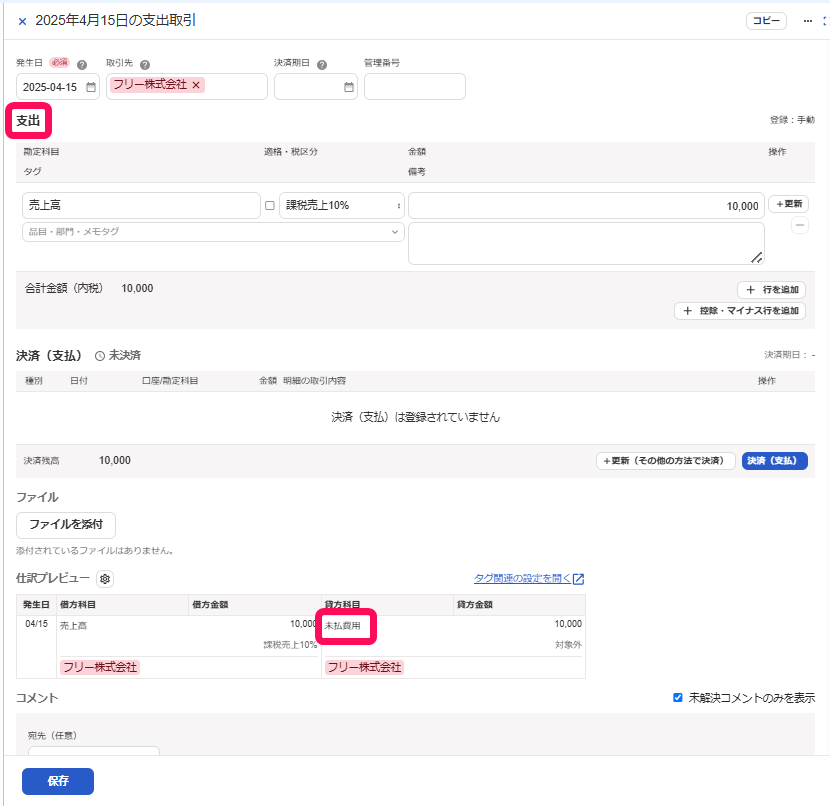The image size is (830, 806).
Task: Open the help icon next to 決済期日
Action: coord(322,65)
